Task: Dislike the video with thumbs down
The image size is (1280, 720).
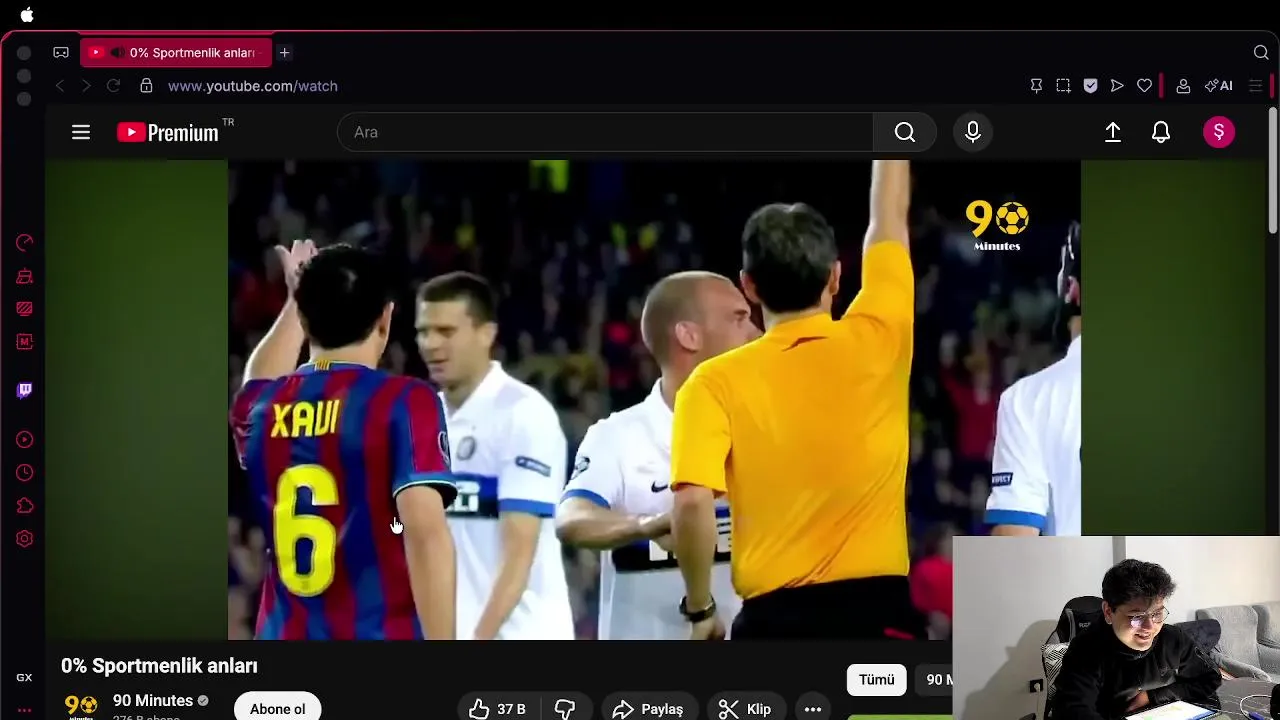Action: pyautogui.click(x=566, y=708)
